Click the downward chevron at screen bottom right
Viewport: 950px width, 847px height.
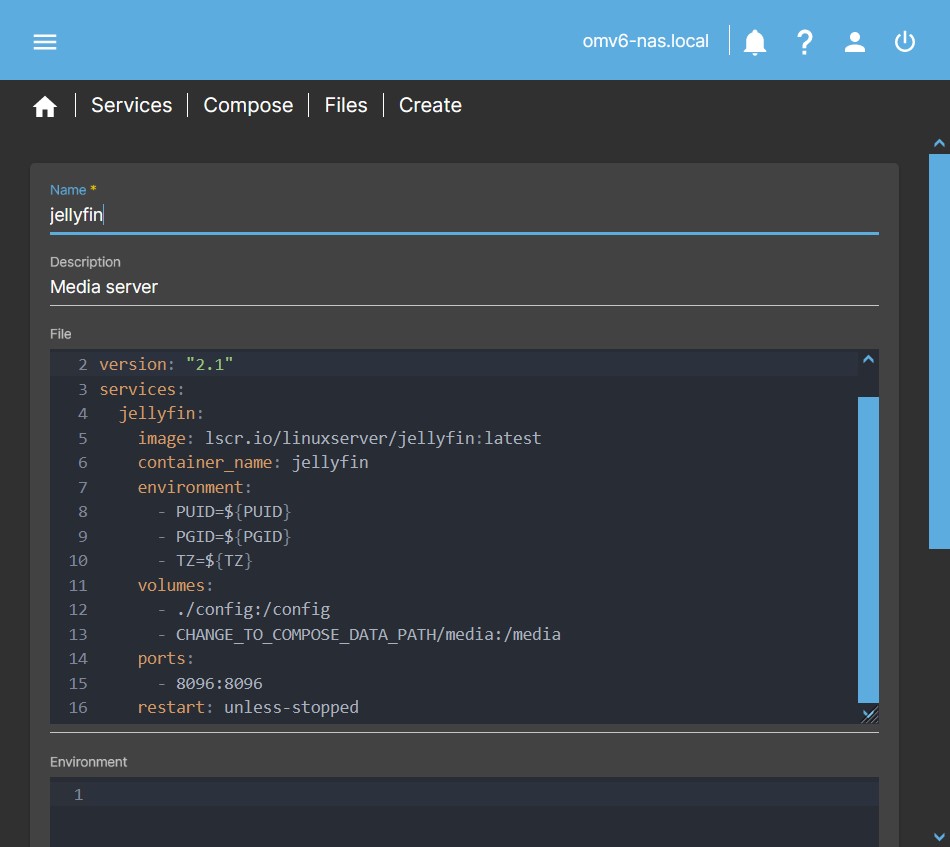[938, 836]
